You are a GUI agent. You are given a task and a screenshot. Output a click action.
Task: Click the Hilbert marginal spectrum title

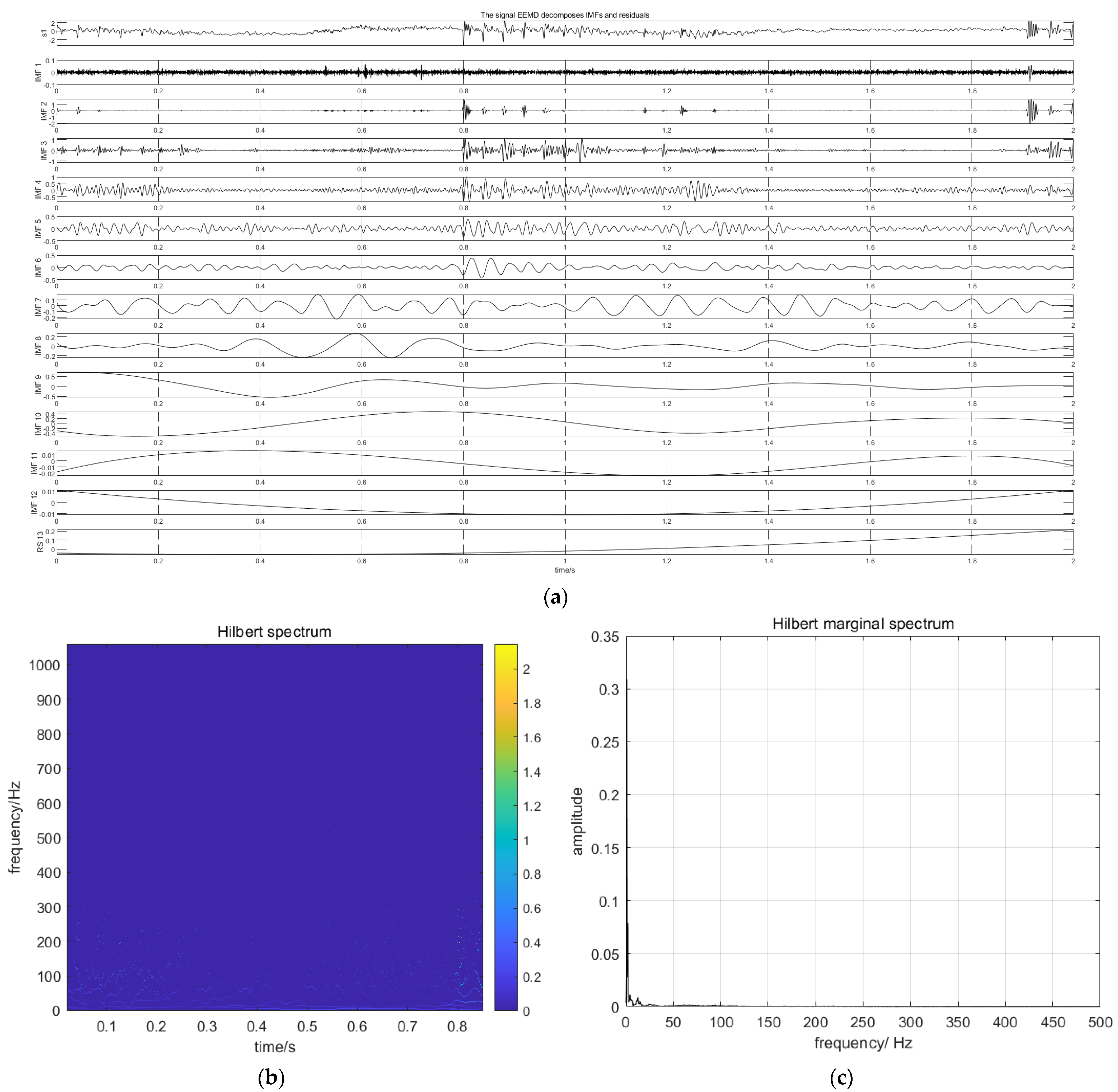[x=863, y=624]
